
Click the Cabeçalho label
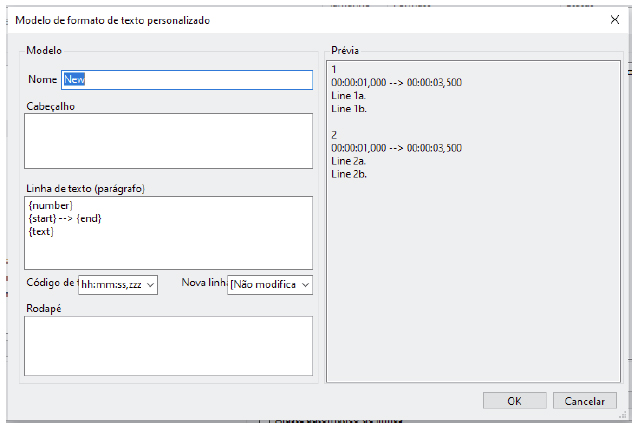[51, 105]
